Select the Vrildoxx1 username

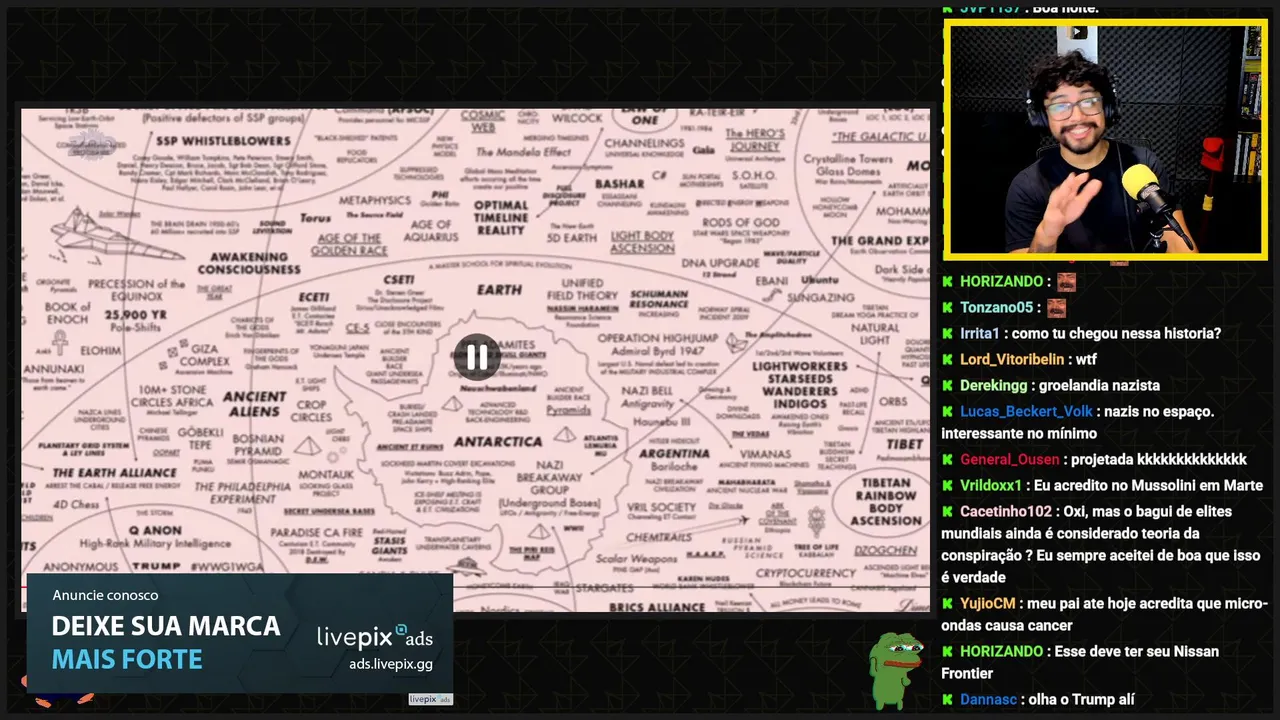point(991,485)
